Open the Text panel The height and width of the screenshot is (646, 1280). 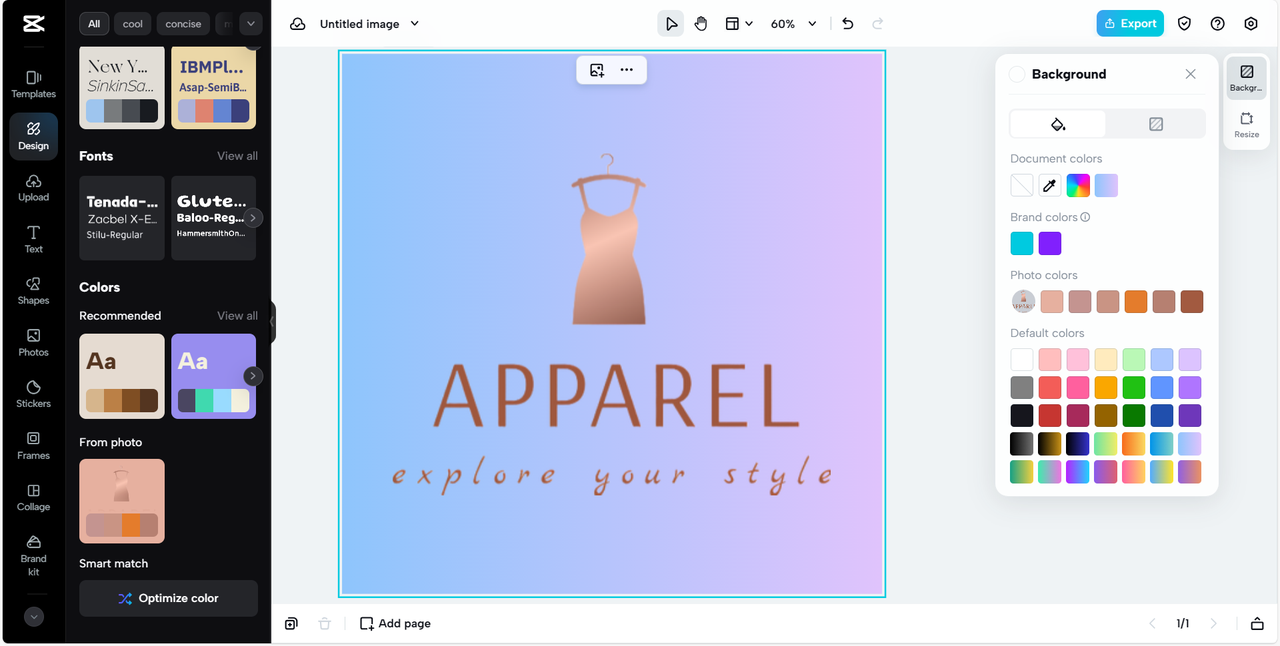tap(33, 239)
